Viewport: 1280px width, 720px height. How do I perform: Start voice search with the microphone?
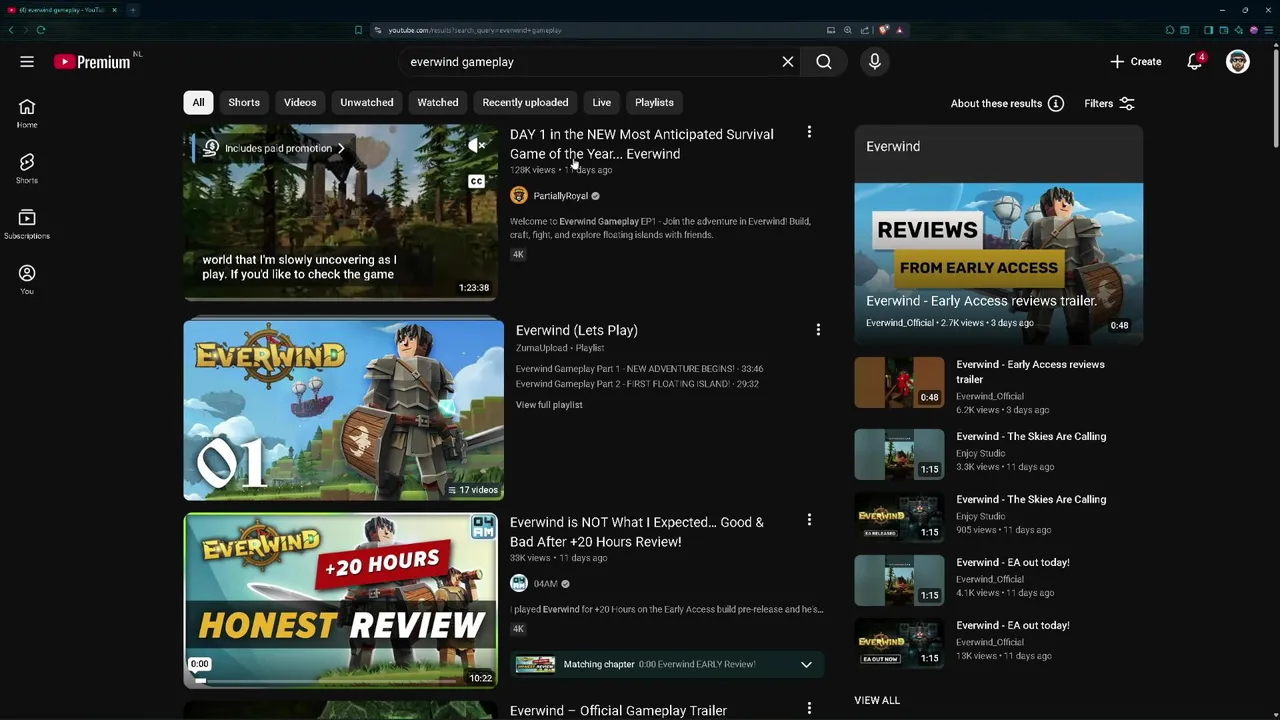point(875,62)
